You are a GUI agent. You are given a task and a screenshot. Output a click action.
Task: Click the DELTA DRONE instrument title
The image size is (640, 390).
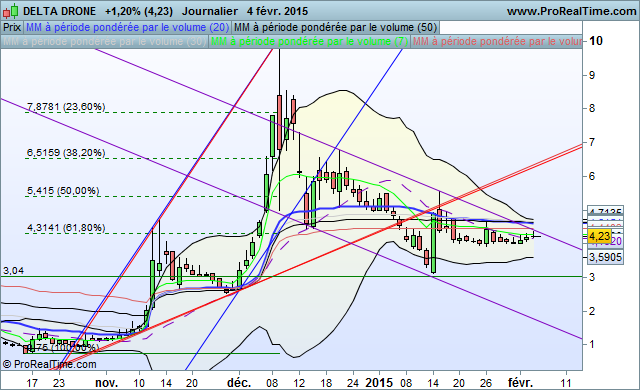[x=60, y=11]
